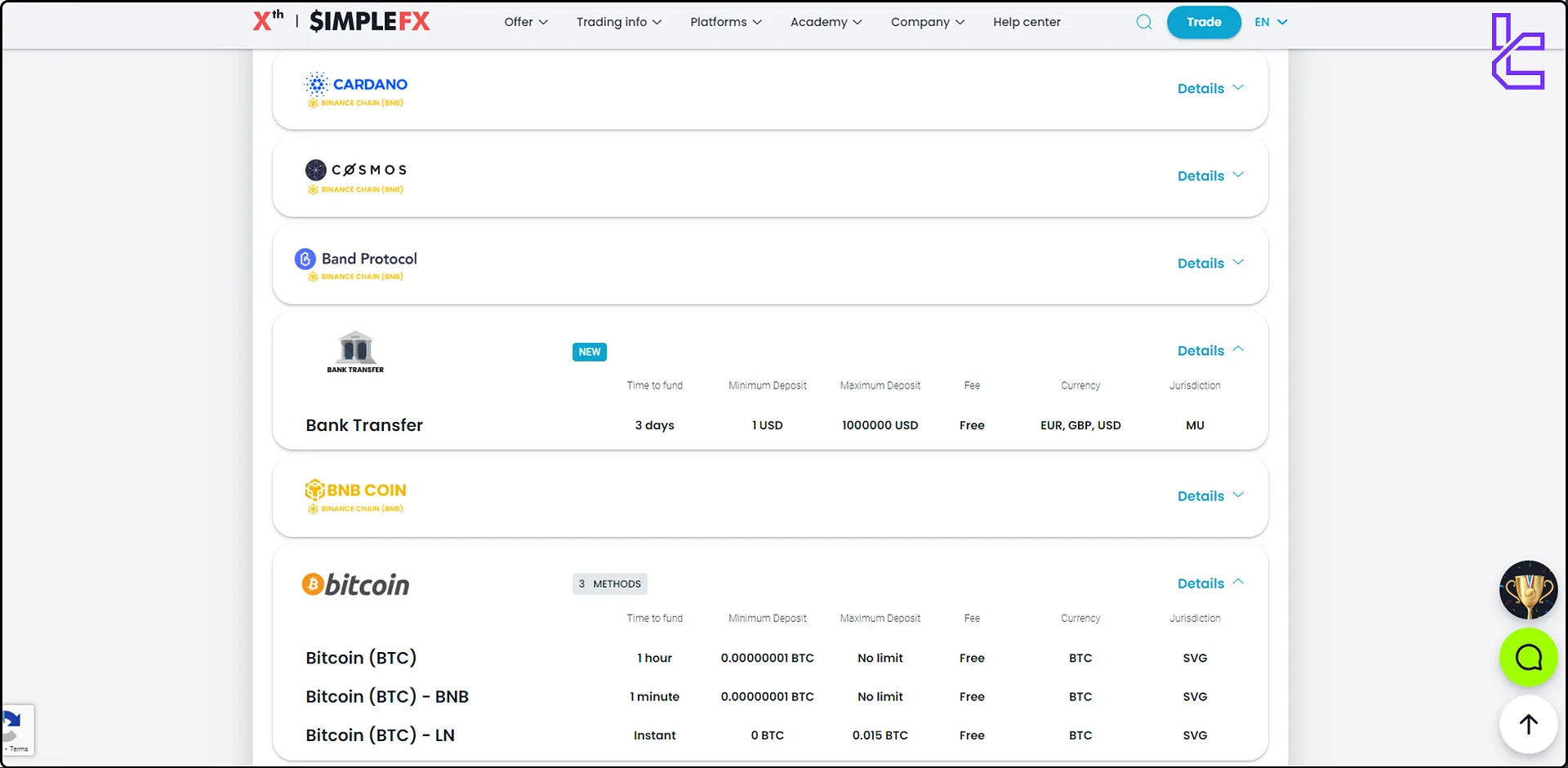The height and width of the screenshot is (768, 1568).
Task: Open the green live chat bubble
Action: point(1528,657)
